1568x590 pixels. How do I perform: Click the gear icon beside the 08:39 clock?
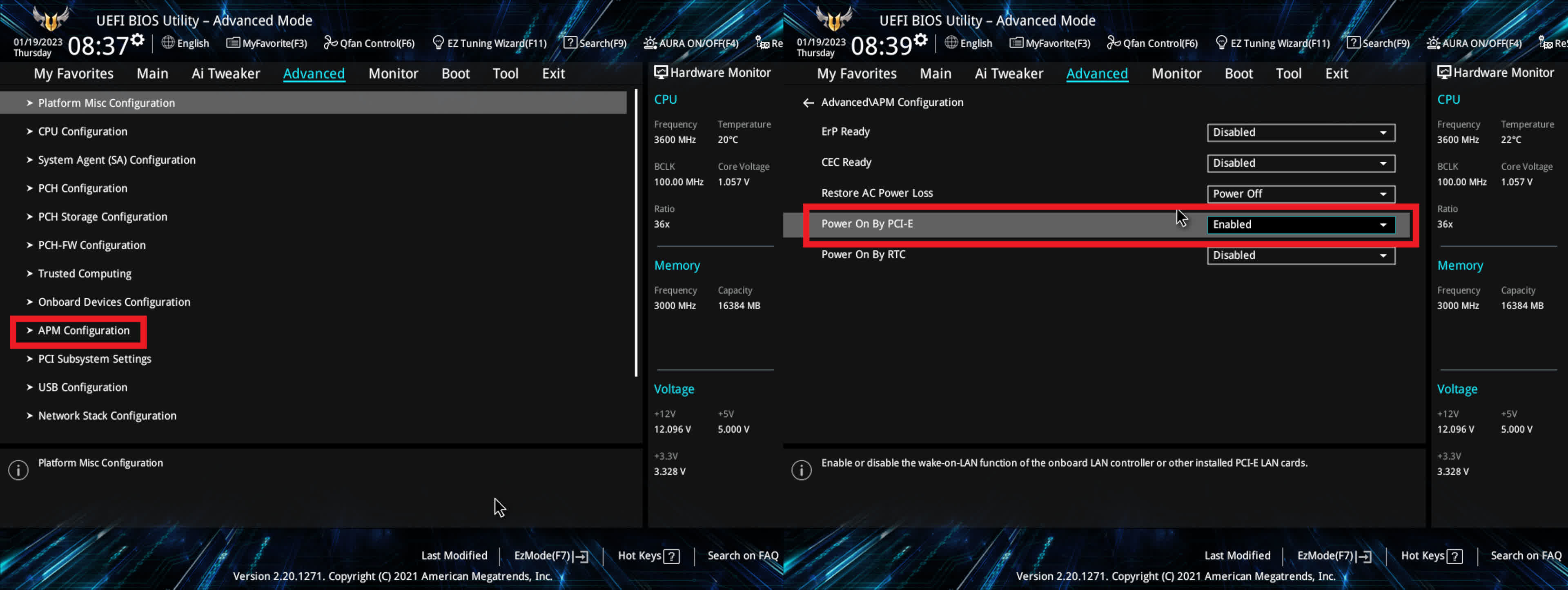pos(920,40)
